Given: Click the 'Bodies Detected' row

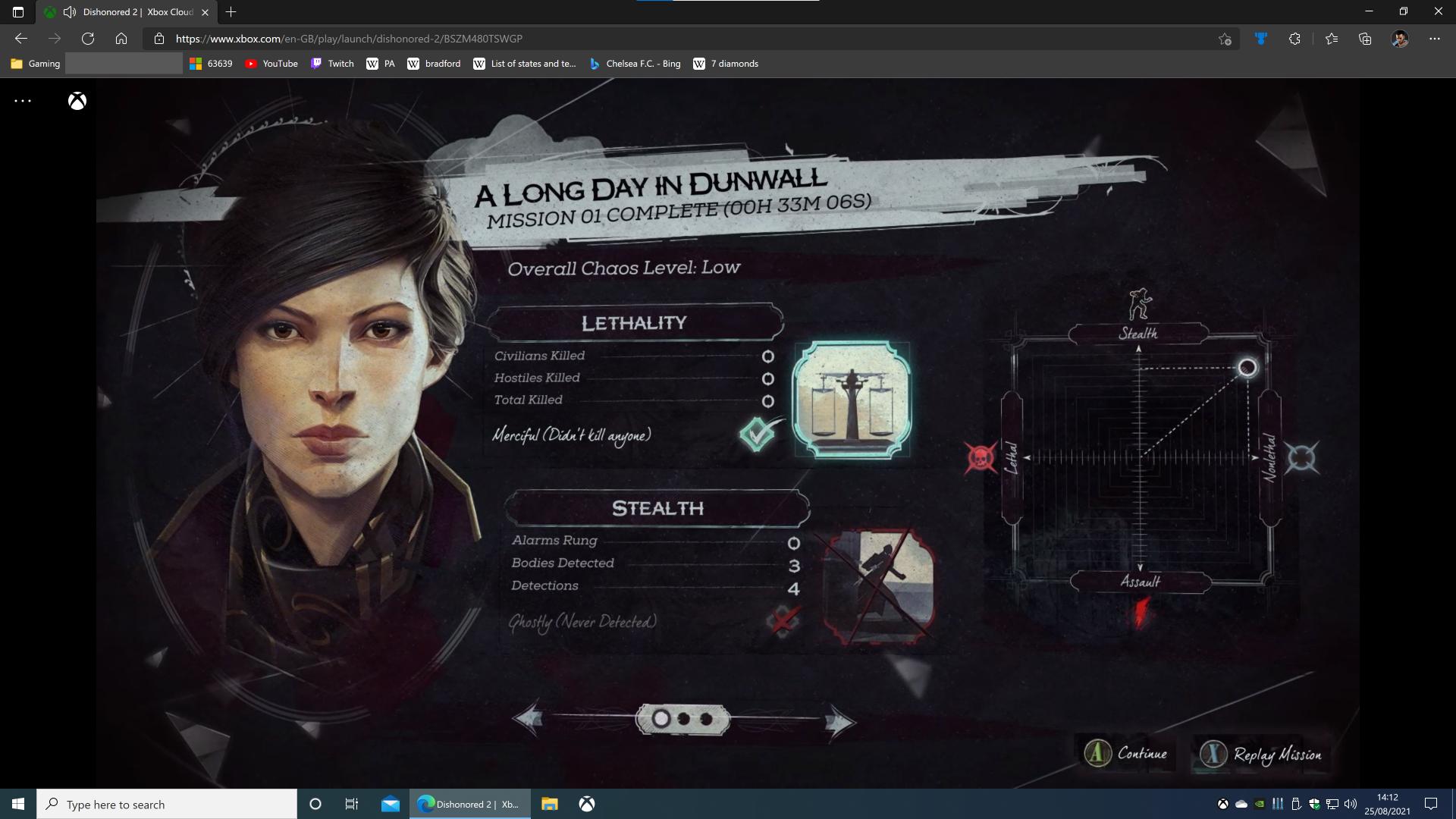Looking at the screenshot, I should pyautogui.click(x=656, y=563).
